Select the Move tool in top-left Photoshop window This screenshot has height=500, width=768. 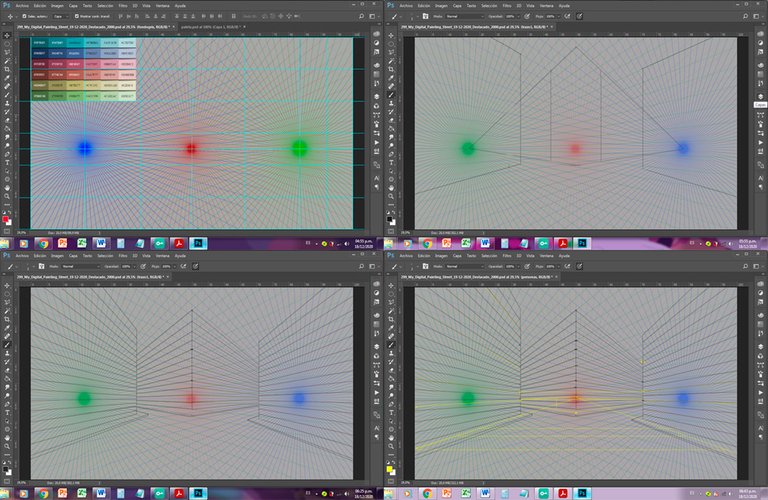pos(7,35)
